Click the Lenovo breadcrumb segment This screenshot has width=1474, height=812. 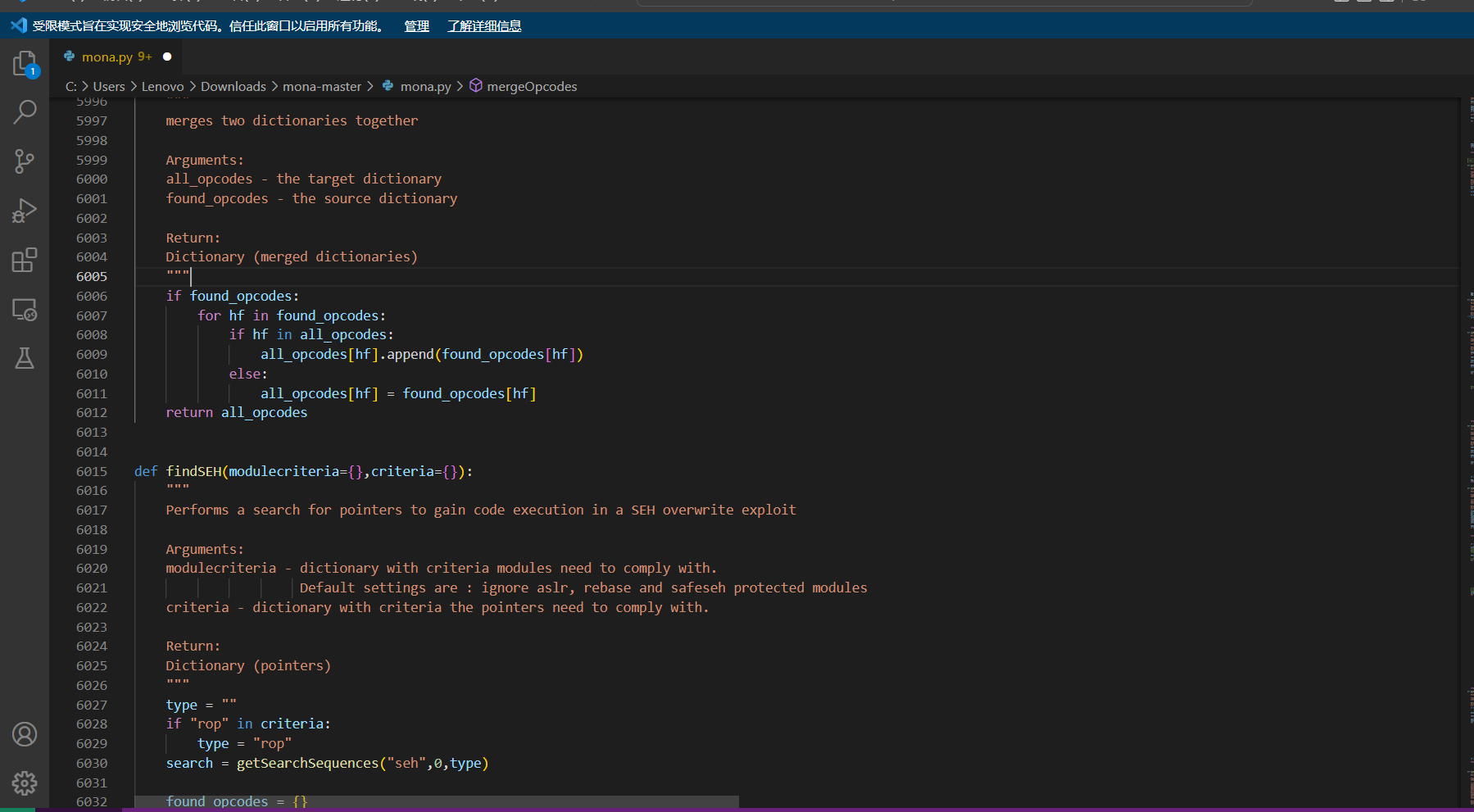coord(162,86)
